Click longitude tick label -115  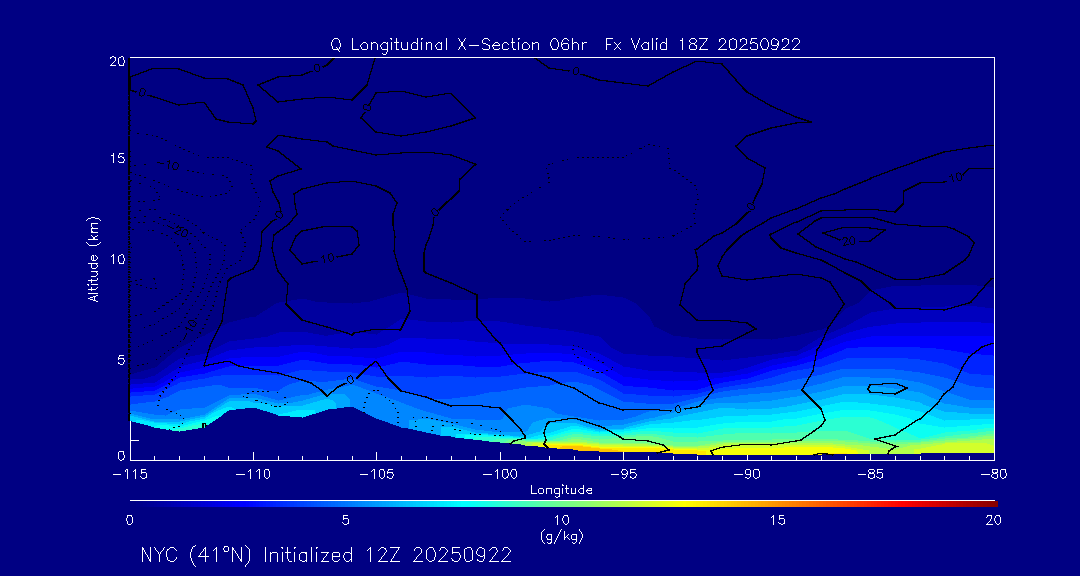[130, 475]
